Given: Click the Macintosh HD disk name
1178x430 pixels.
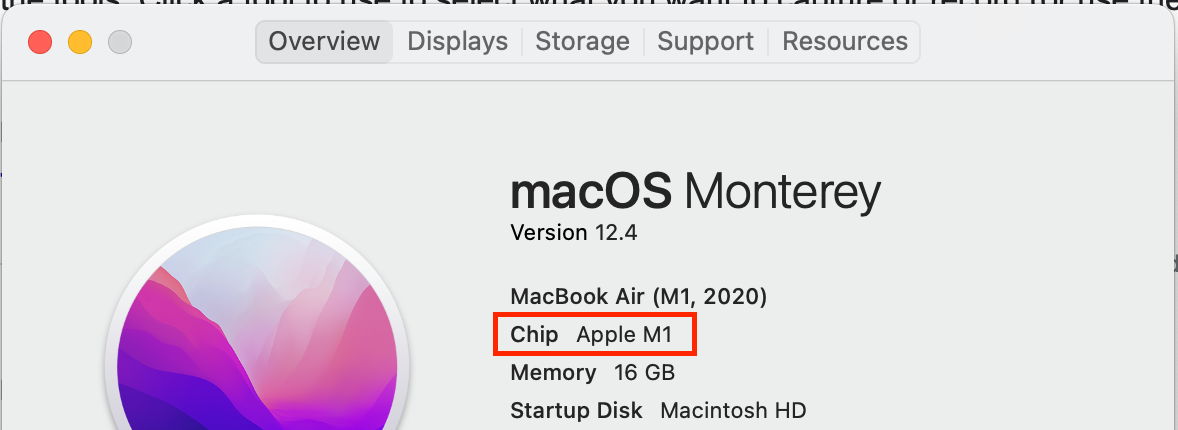Looking at the screenshot, I should (x=733, y=411).
